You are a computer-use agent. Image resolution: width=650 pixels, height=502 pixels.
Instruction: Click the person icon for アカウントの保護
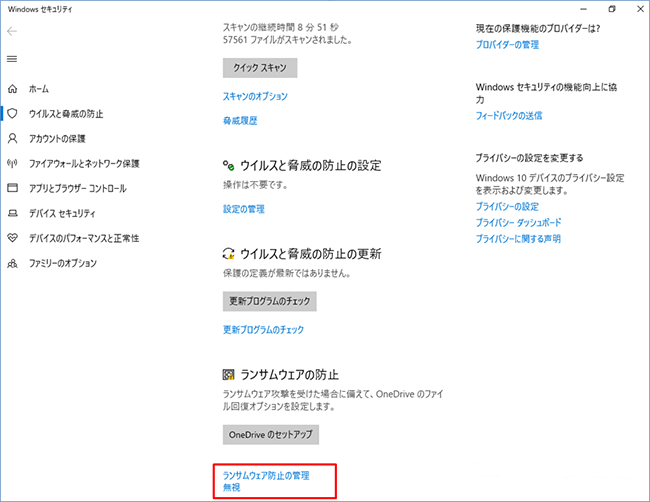(12, 138)
